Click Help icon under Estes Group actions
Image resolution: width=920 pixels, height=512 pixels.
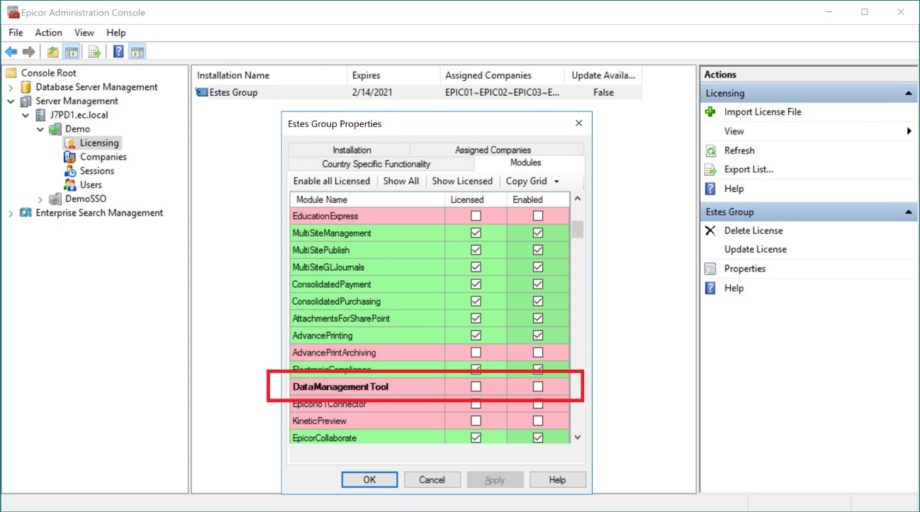coord(711,288)
